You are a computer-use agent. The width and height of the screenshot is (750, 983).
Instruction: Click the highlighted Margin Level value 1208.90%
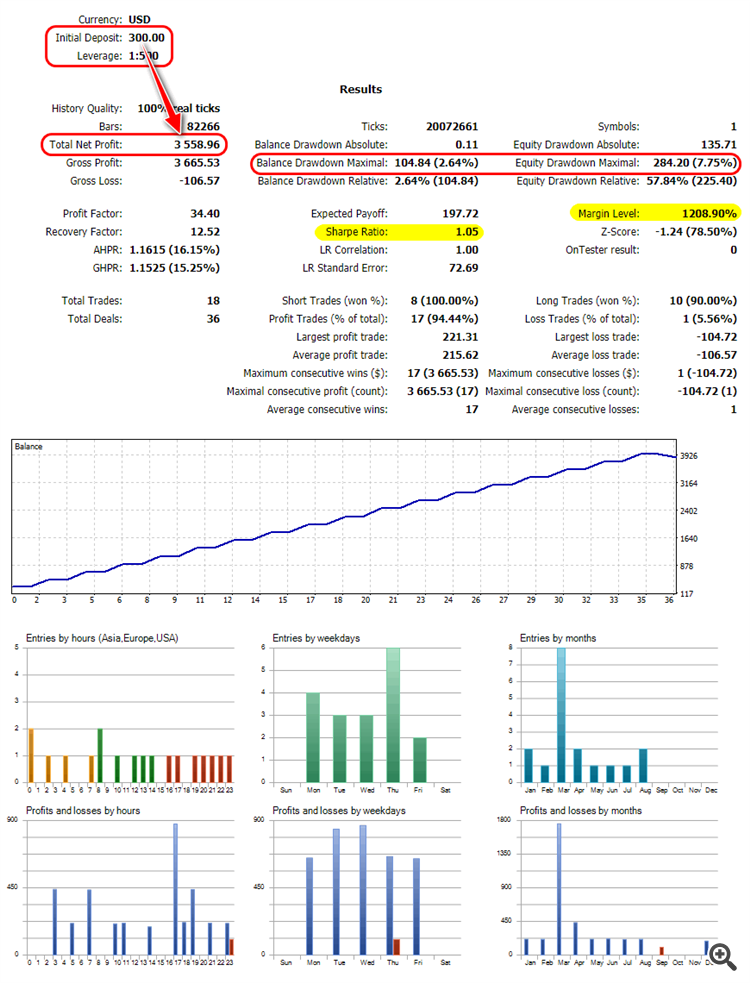709,214
